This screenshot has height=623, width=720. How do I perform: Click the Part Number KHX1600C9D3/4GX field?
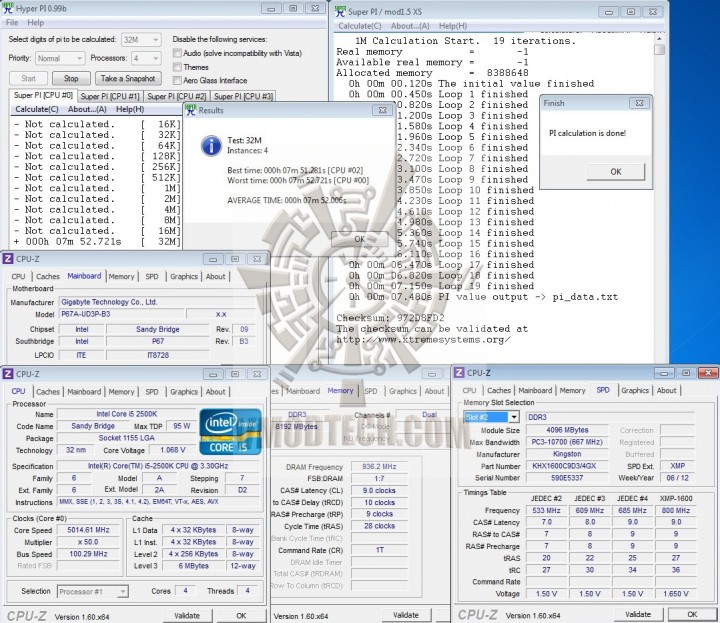tap(567, 466)
